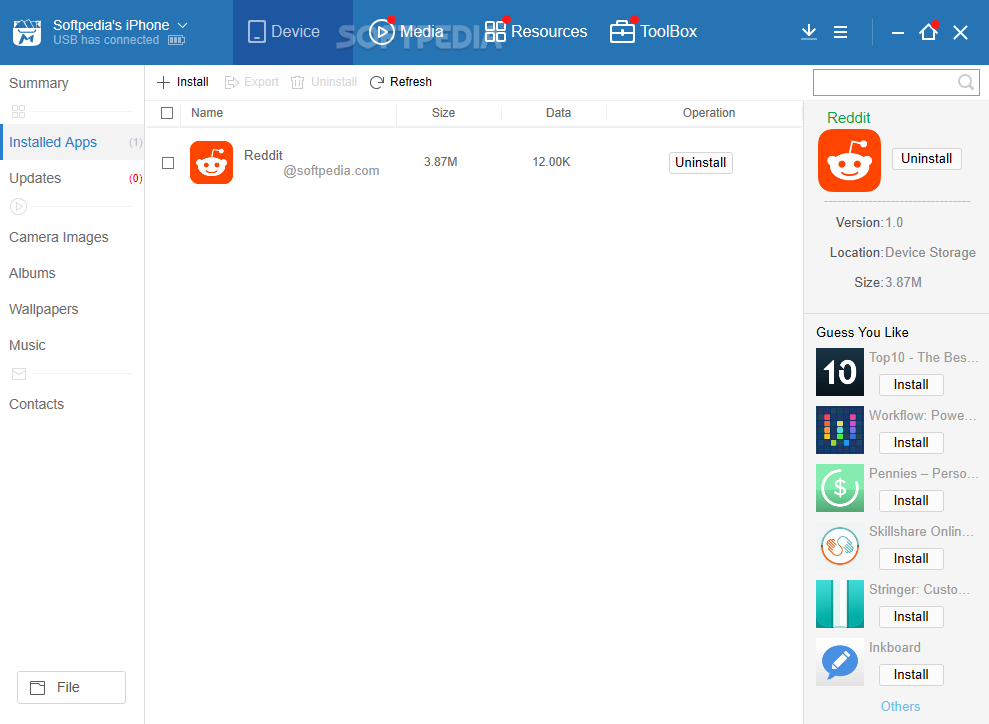Uninstall Reddit from the list row
This screenshot has width=989, height=724.
click(701, 163)
